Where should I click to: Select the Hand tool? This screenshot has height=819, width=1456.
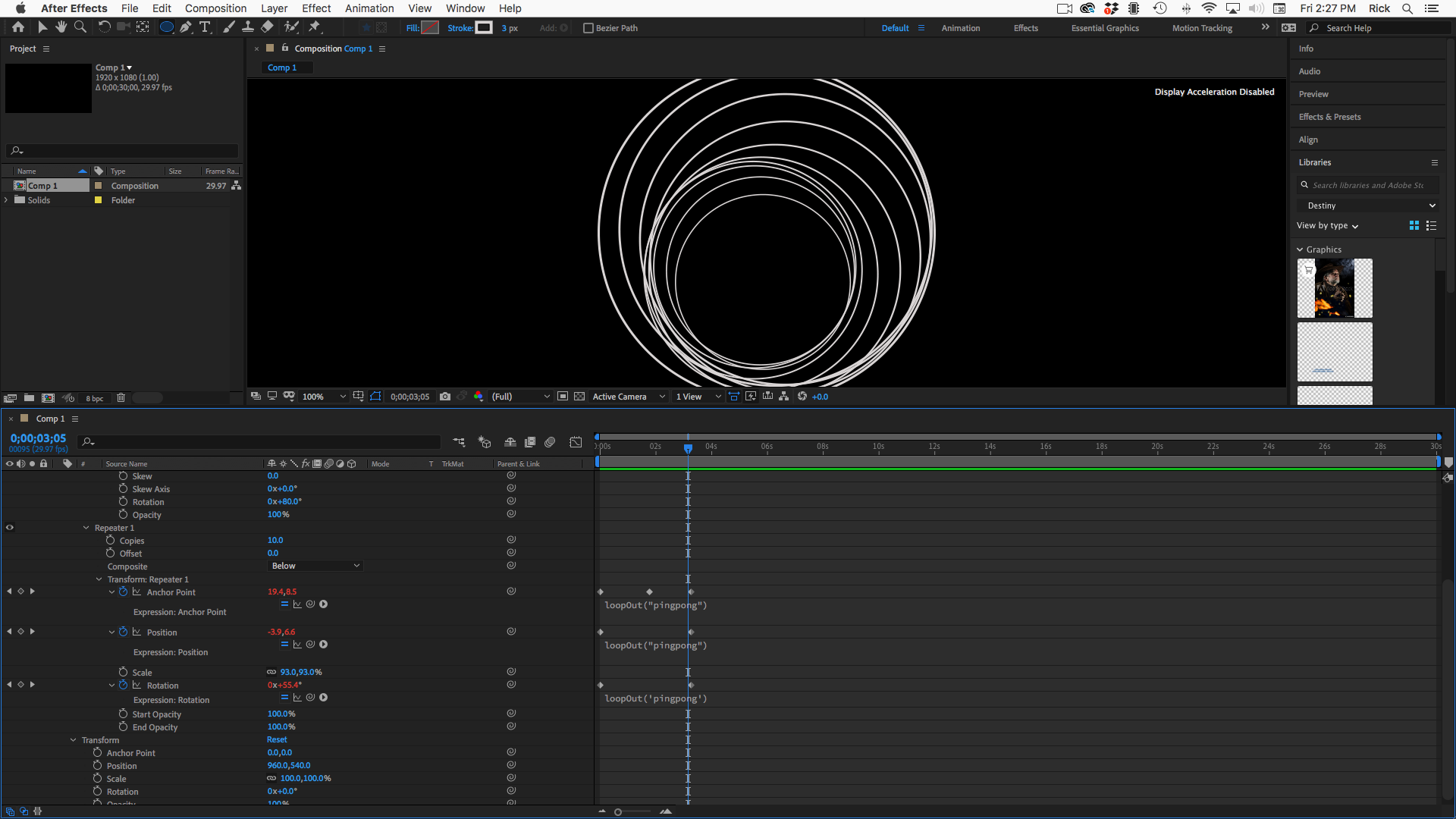click(61, 27)
